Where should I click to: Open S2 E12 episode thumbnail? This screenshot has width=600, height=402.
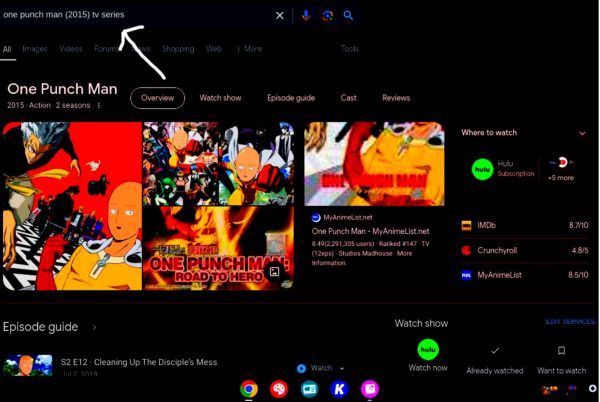pyautogui.click(x=28, y=365)
